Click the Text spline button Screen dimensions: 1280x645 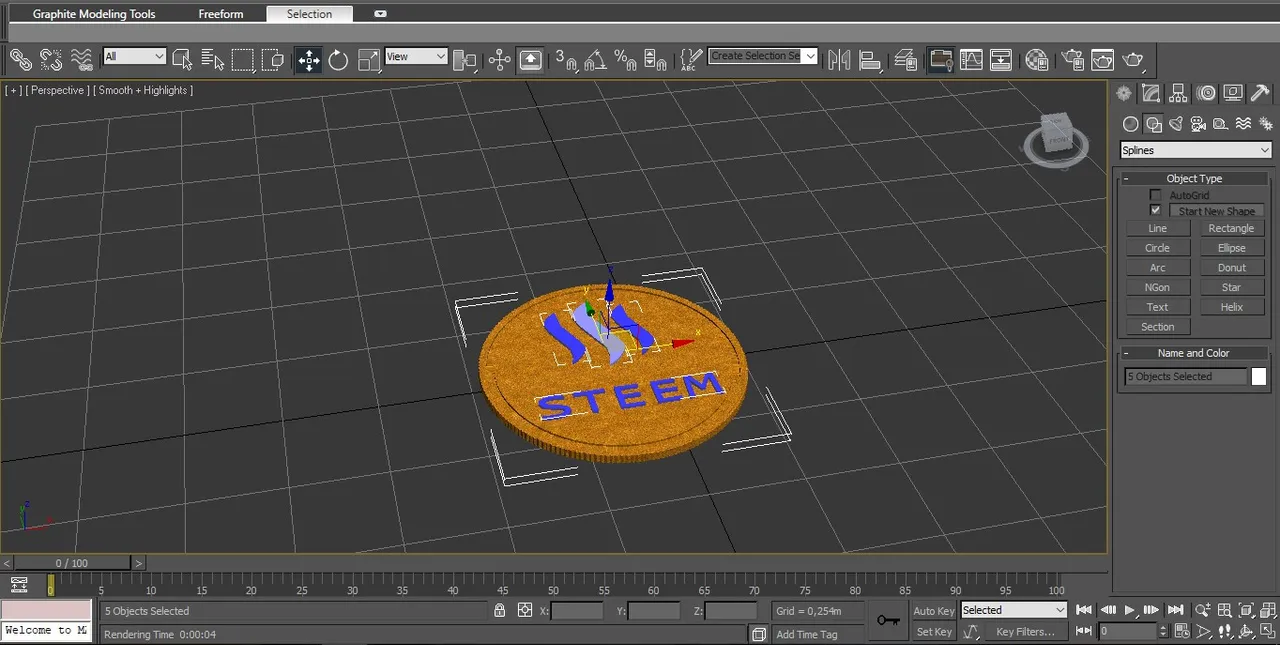tap(1157, 307)
